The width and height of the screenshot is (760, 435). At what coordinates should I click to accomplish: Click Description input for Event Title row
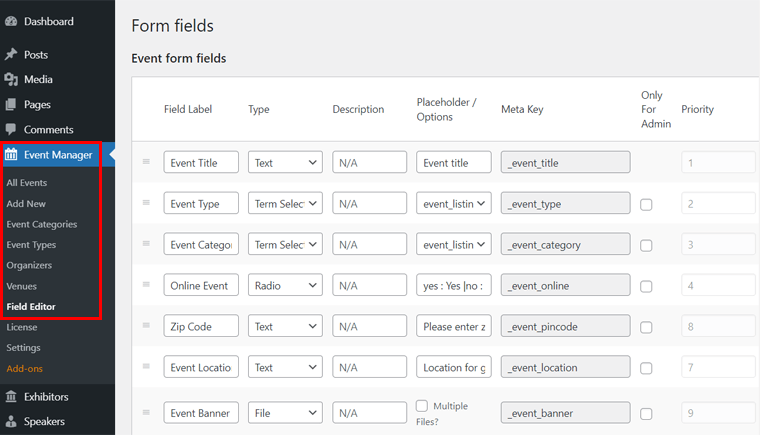pos(369,162)
